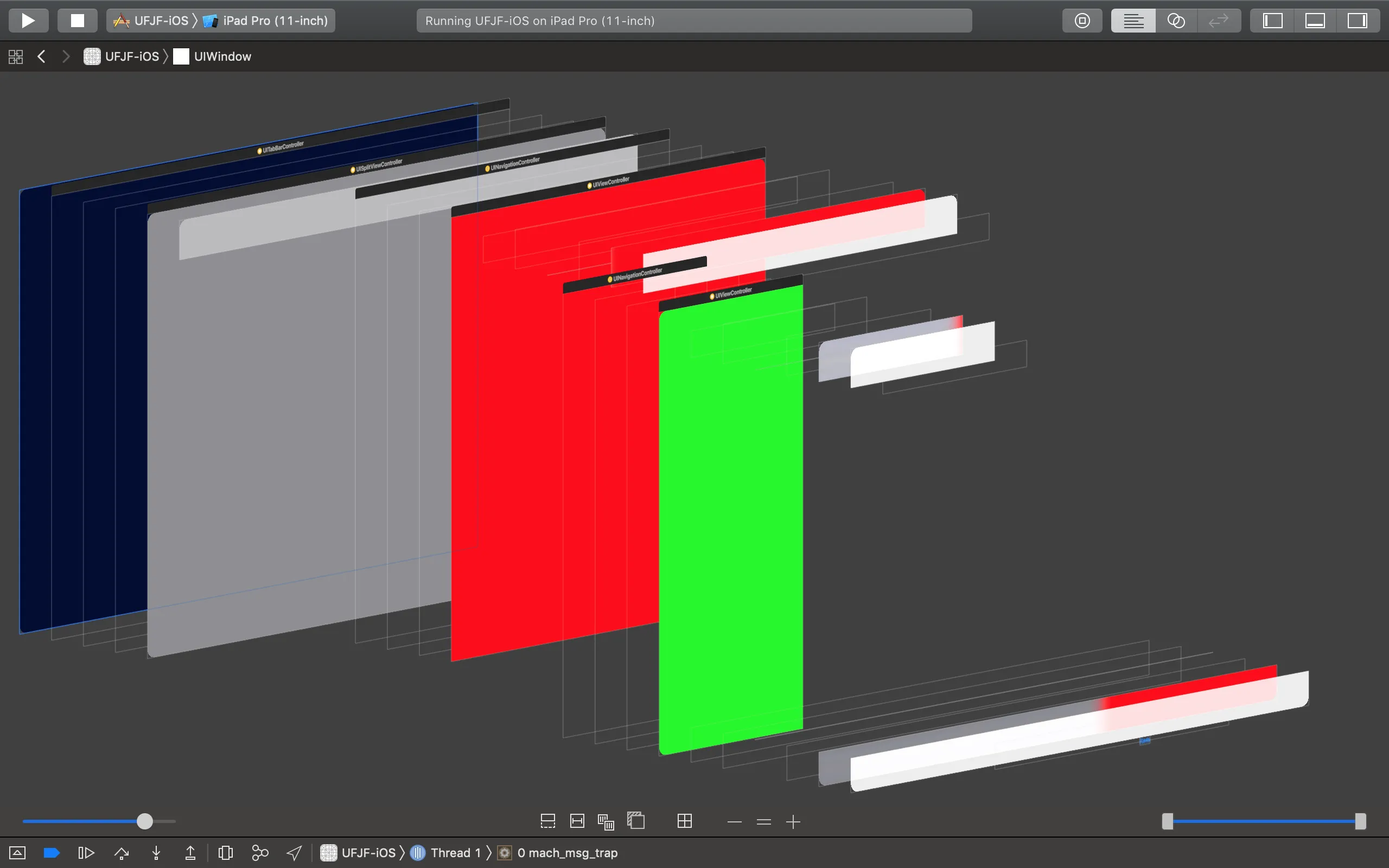Toggle show clipped content in canvas

(x=547, y=821)
